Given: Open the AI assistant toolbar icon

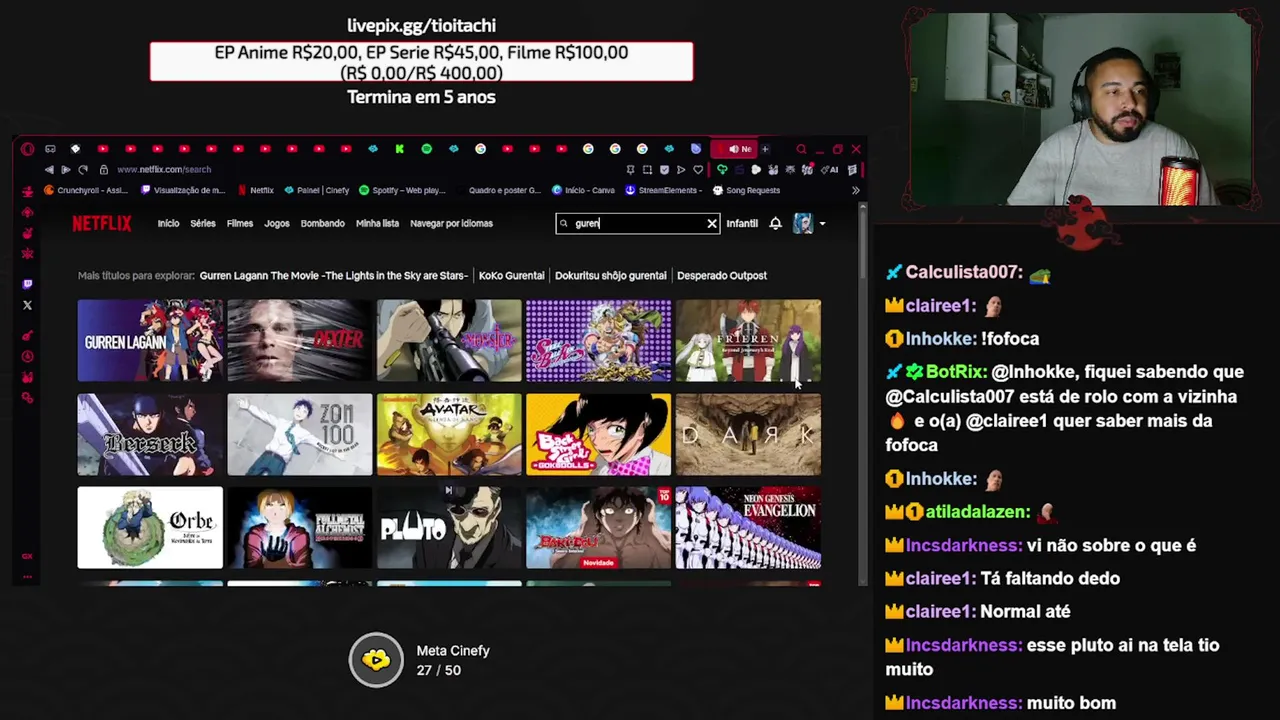Looking at the screenshot, I should 830,170.
